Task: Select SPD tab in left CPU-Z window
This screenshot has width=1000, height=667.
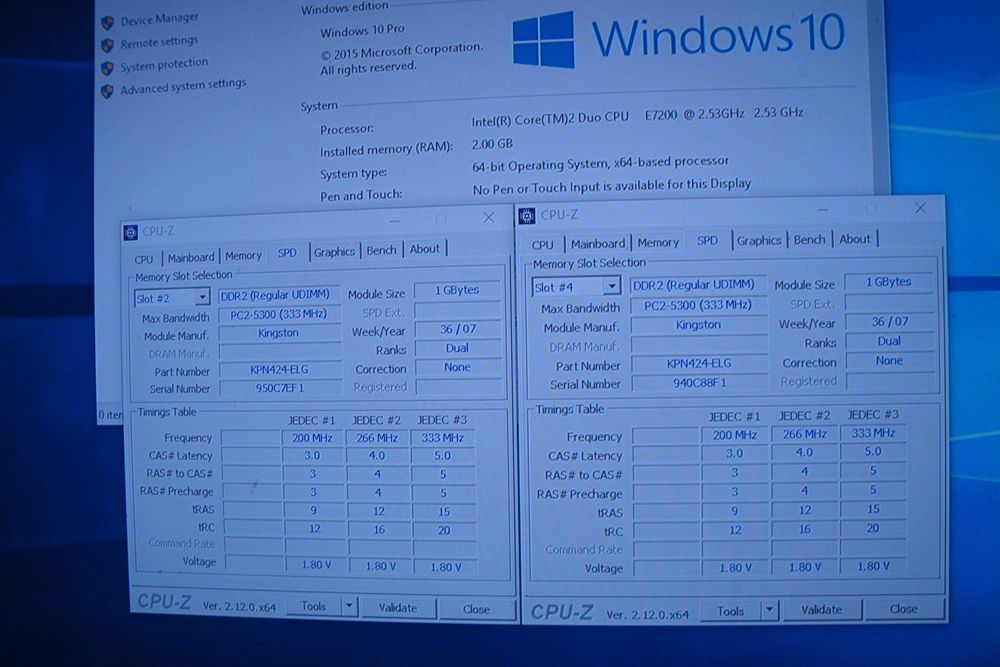Action: pos(287,253)
